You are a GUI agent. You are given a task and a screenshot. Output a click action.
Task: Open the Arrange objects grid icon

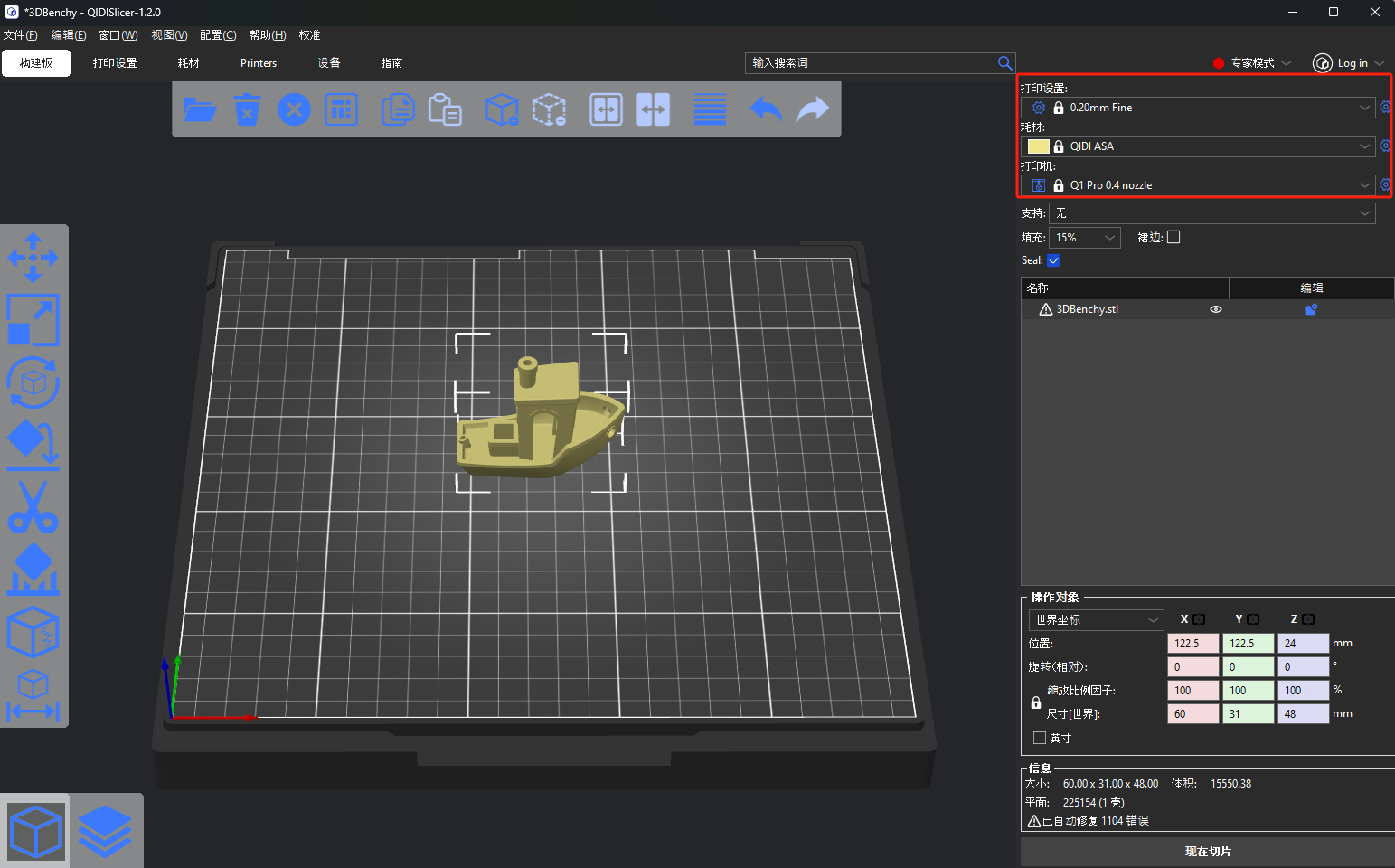tap(341, 110)
